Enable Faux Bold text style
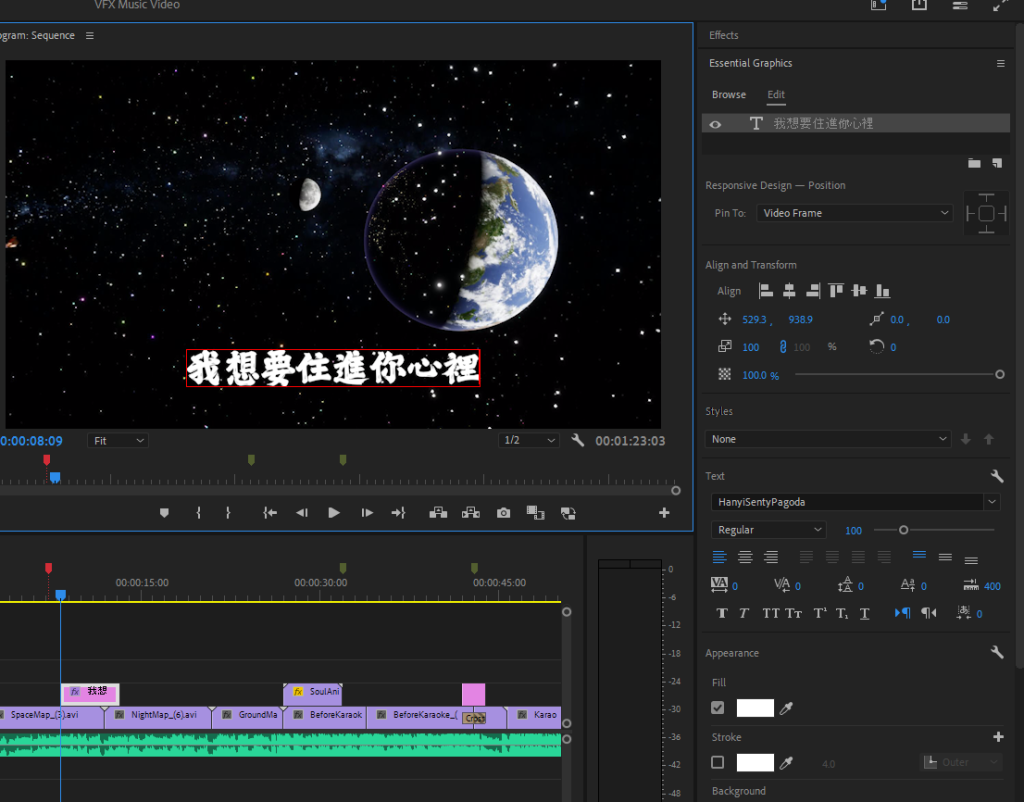This screenshot has width=1024, height=802. (x=721, y=613)
